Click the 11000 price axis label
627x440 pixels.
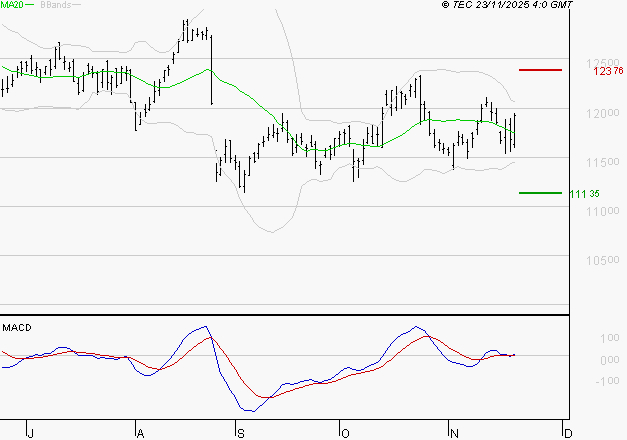599,211
